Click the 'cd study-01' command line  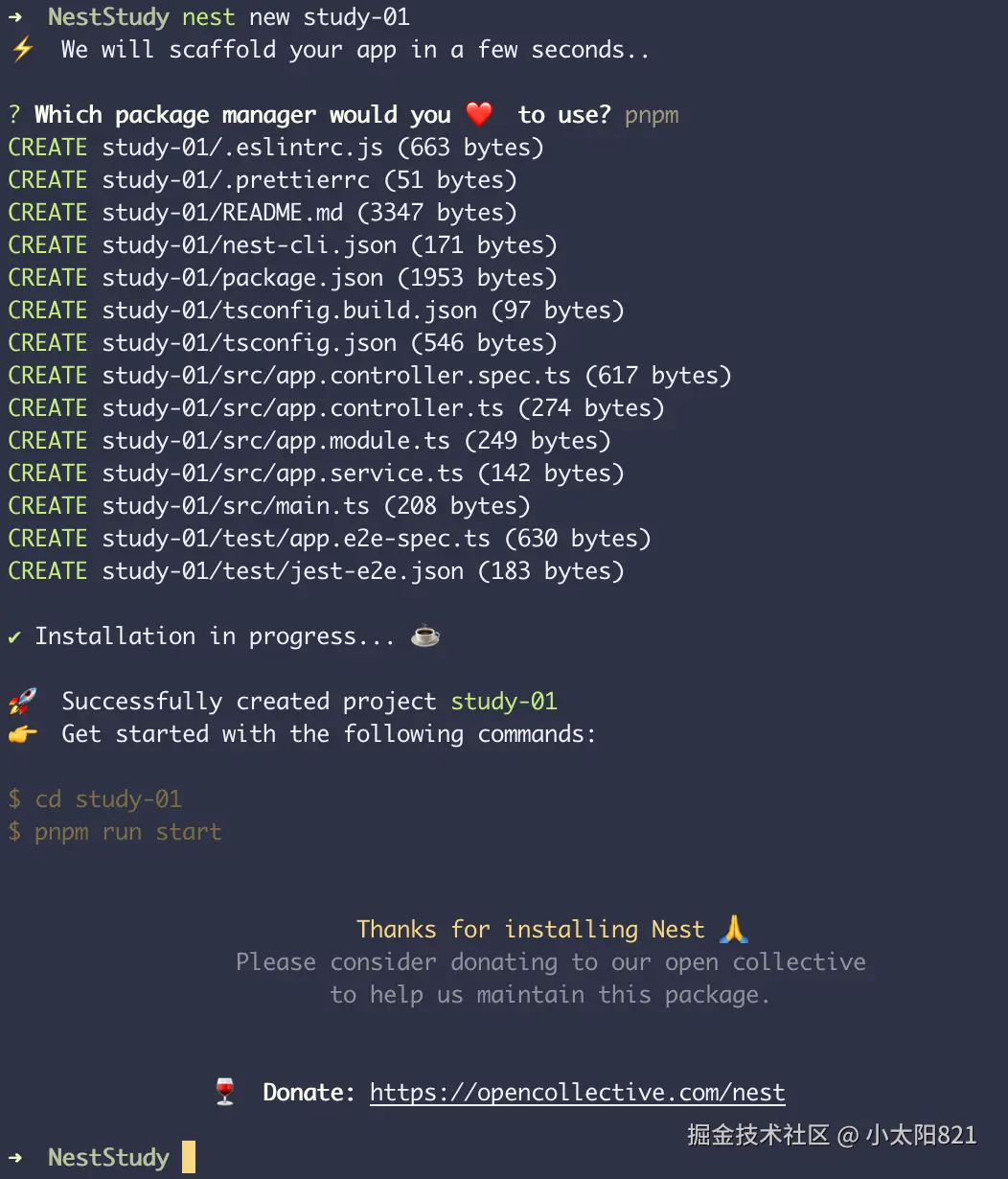[107, 799]
